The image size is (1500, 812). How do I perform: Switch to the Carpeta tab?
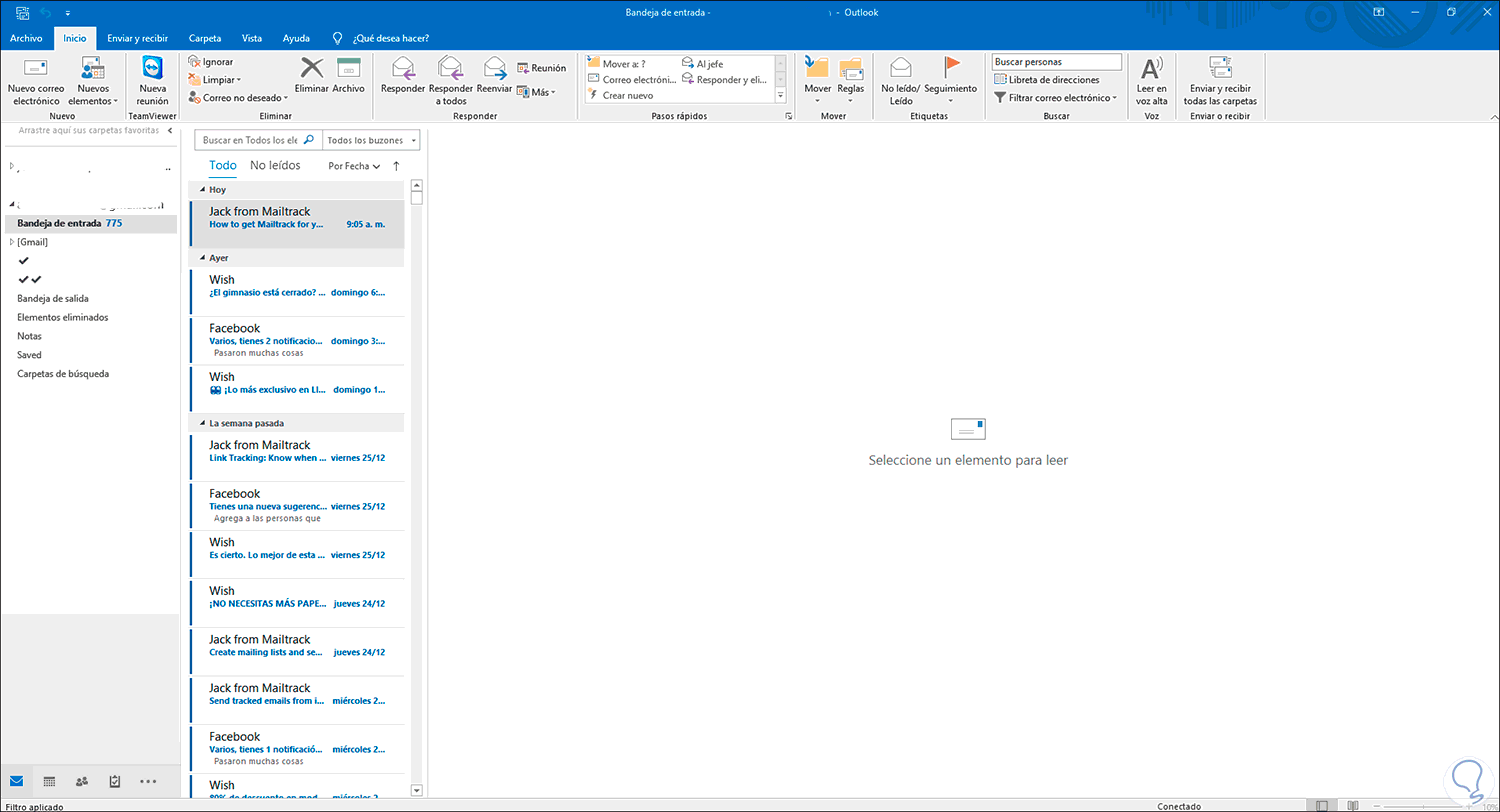(205, 38)
